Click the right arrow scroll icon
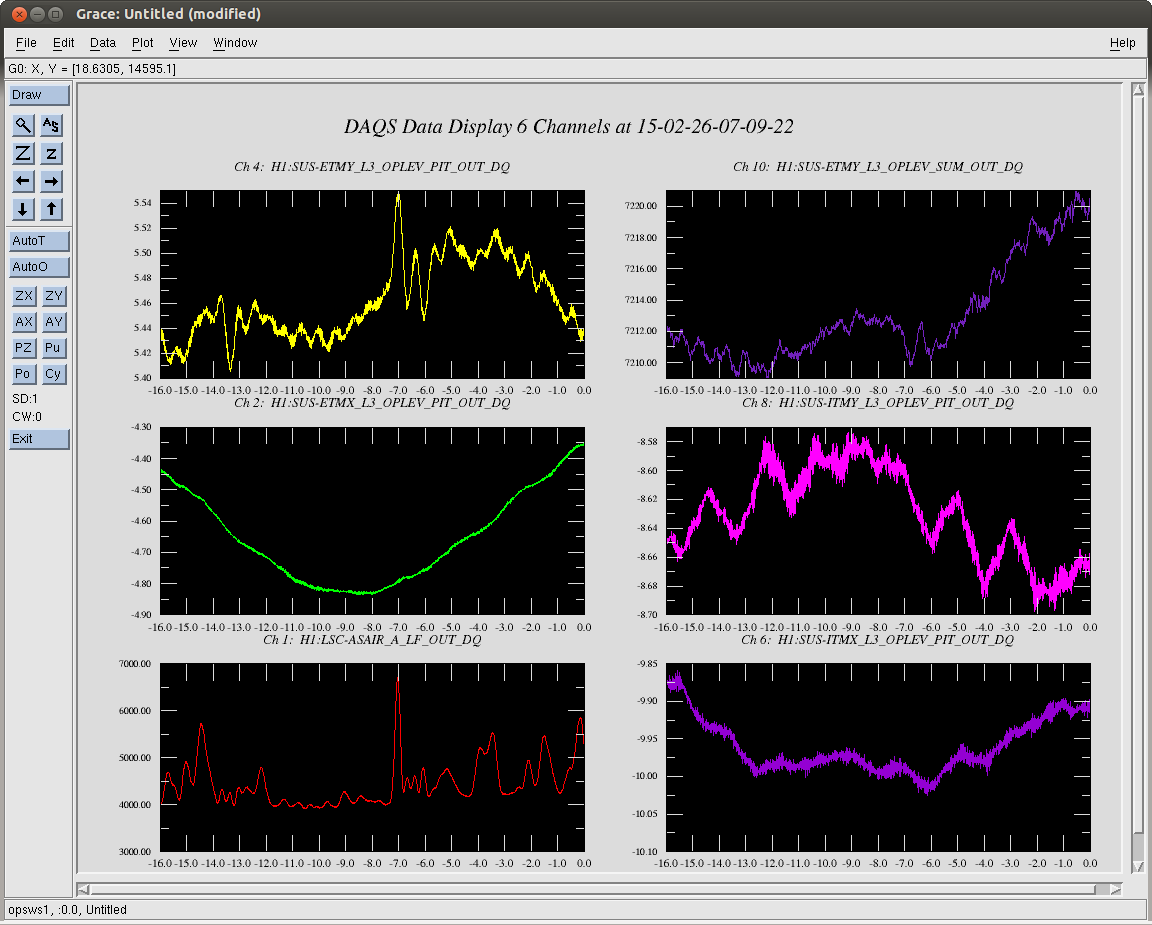The image size is (1152, 925). 51,181
